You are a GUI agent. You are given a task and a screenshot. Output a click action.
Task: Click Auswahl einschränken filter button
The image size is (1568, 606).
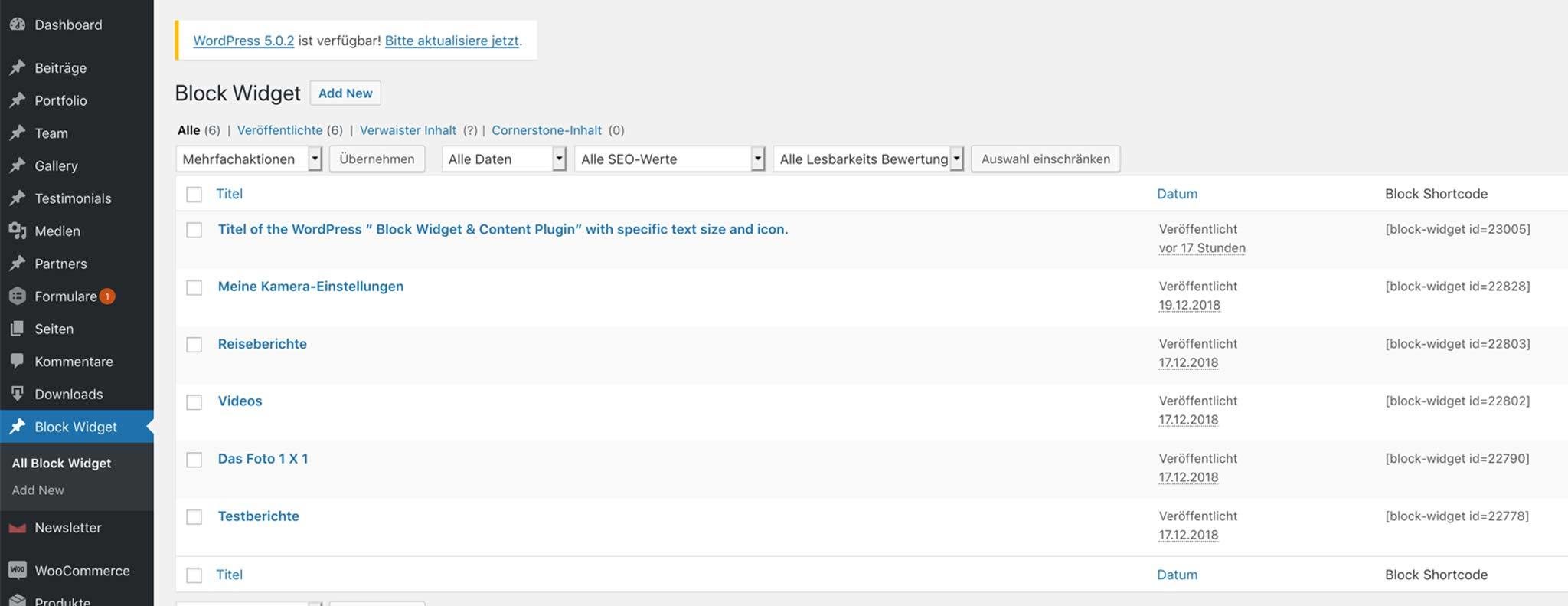pyautogui.click(x=1045, y=159)
